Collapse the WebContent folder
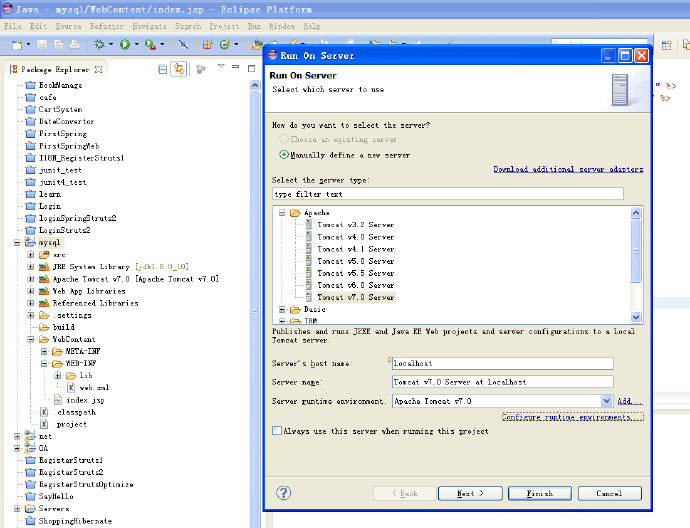Image resolution: width=690 pixels, height=528 pixels. 31,339
